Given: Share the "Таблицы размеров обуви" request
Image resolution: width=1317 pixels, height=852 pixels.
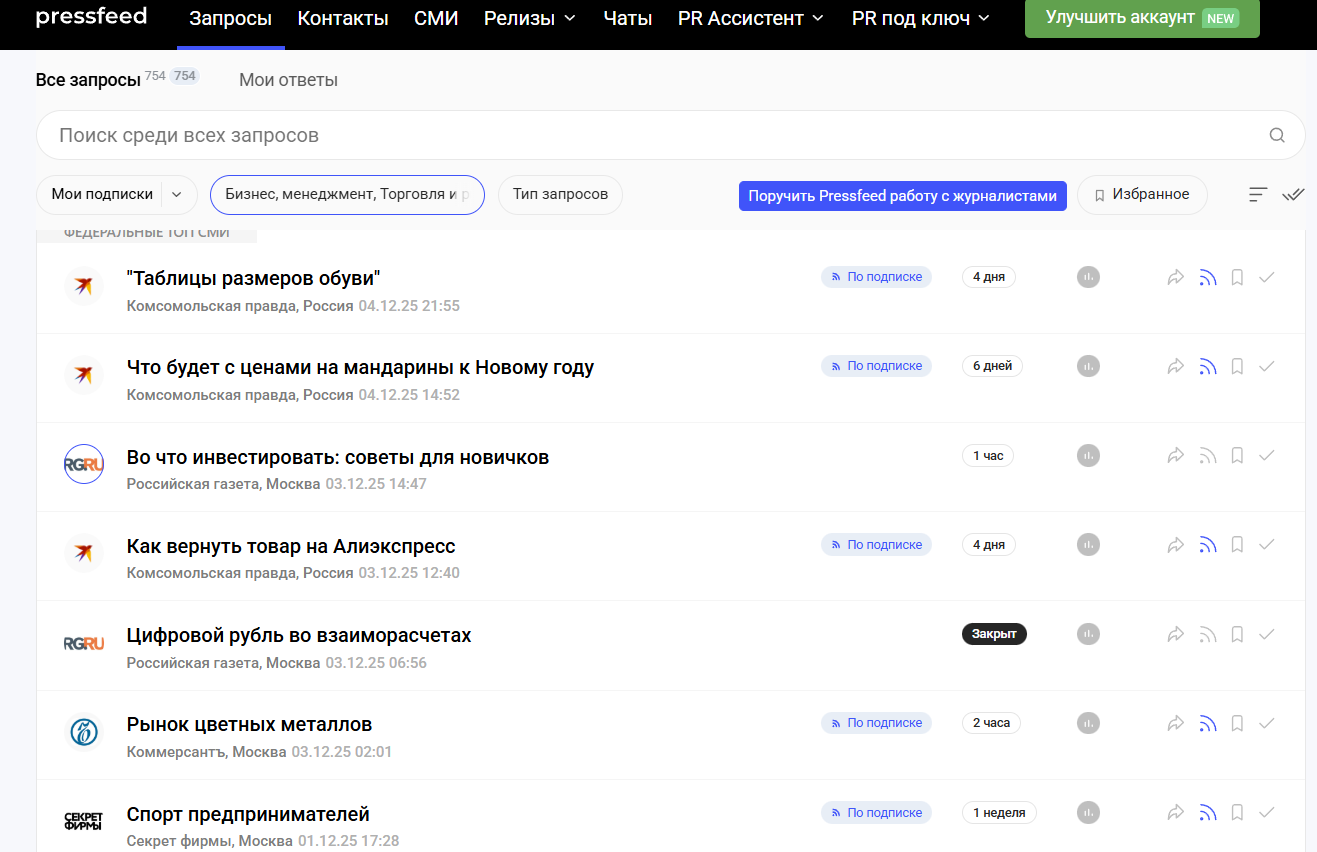Looking at the screenshot, I should click(1176, 278).
